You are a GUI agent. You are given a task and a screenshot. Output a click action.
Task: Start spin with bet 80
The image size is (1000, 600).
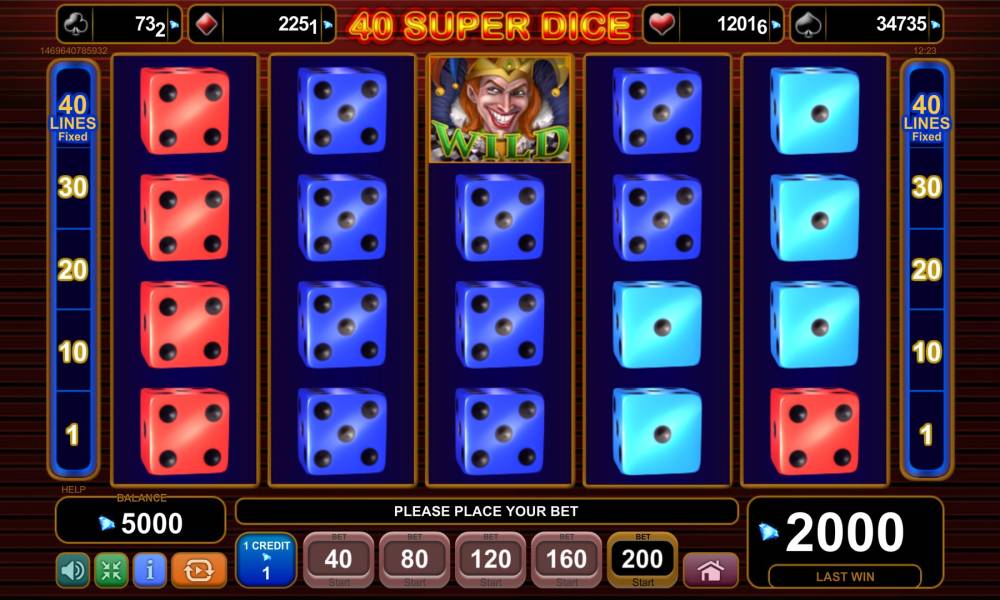(414, 560)
